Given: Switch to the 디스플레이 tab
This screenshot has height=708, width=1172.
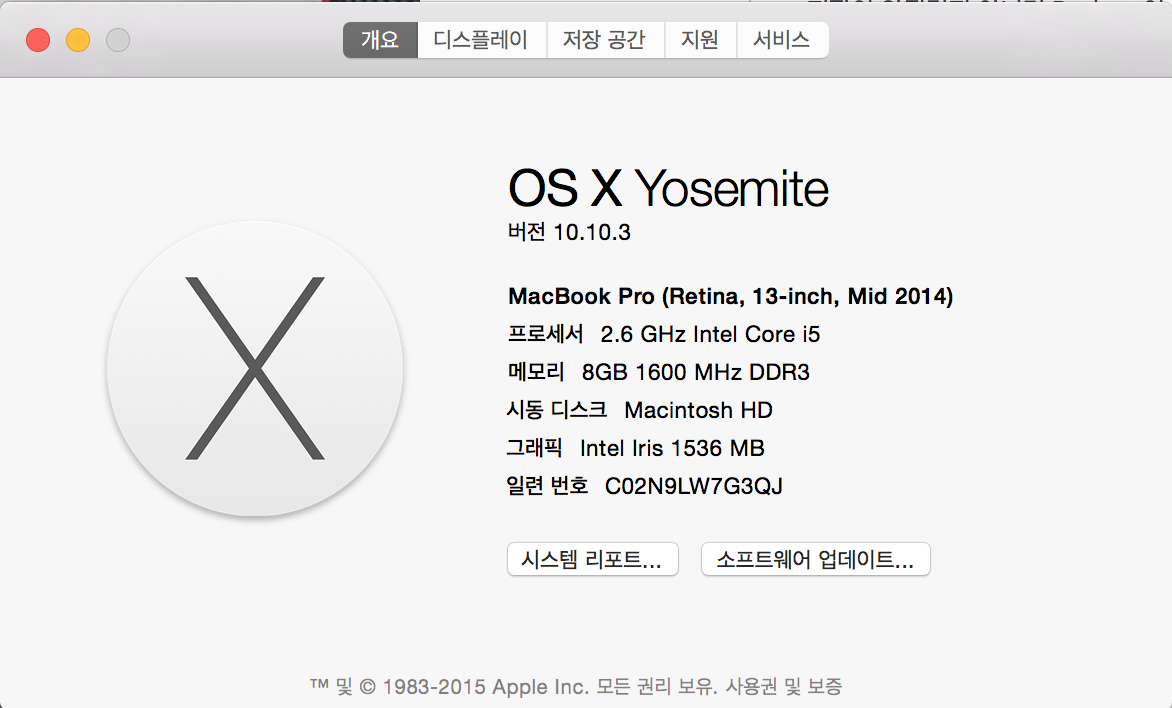Looking at the screenshot, I should 481,40.
